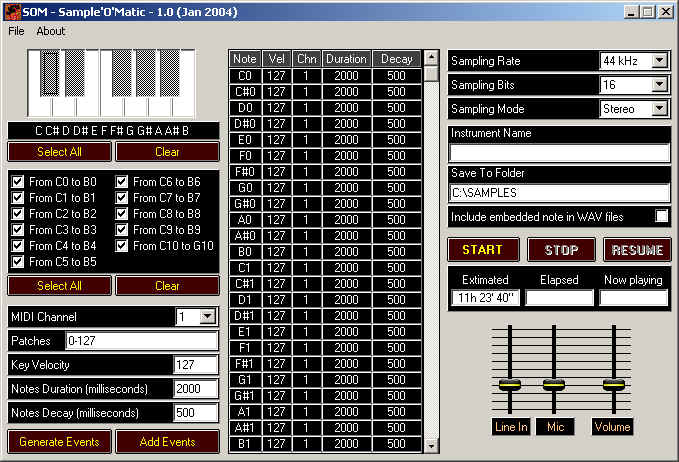Select the F# black piano key

pos(122,73)
